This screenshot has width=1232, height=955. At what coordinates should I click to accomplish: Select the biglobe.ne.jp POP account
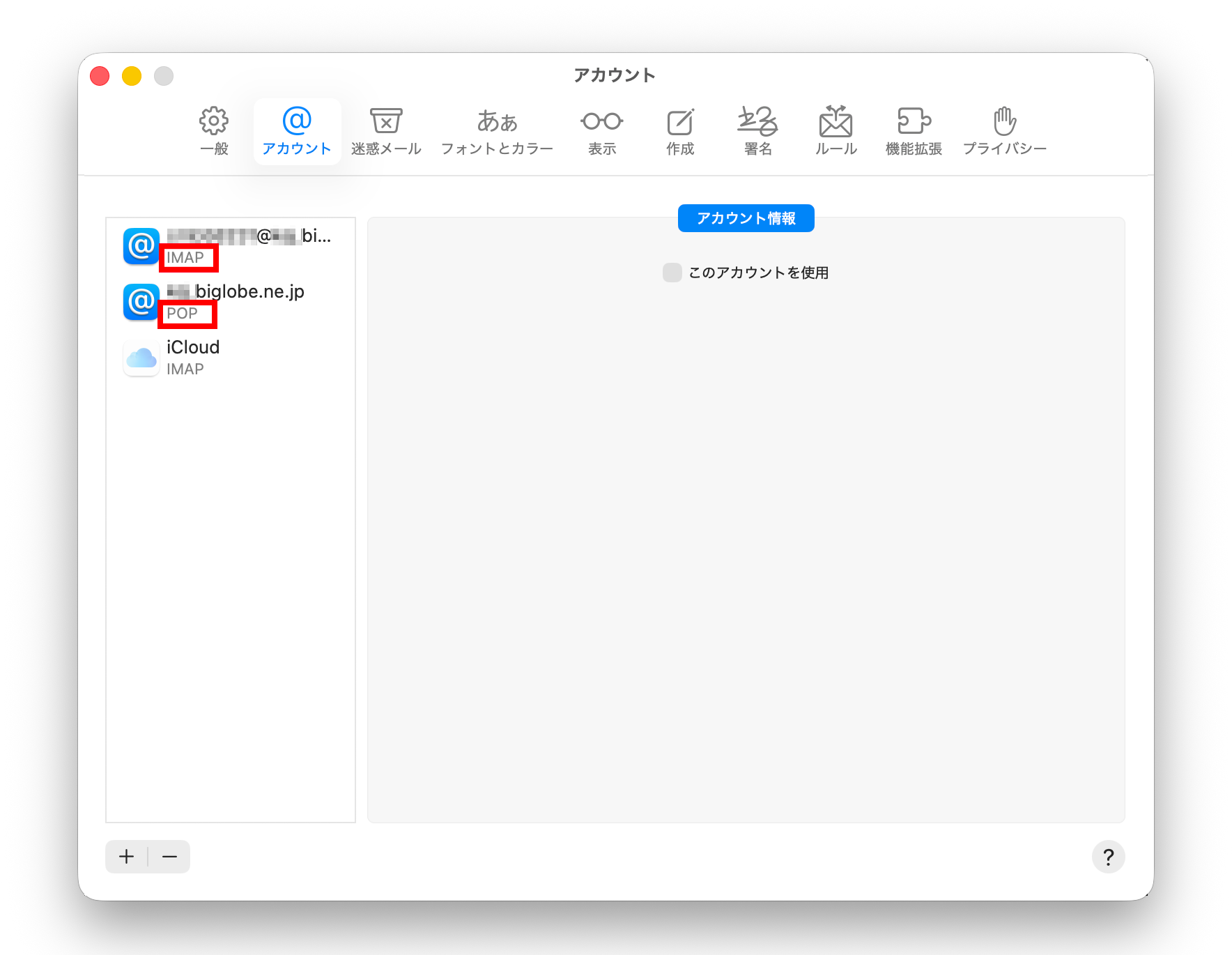[x=231, y=302]
